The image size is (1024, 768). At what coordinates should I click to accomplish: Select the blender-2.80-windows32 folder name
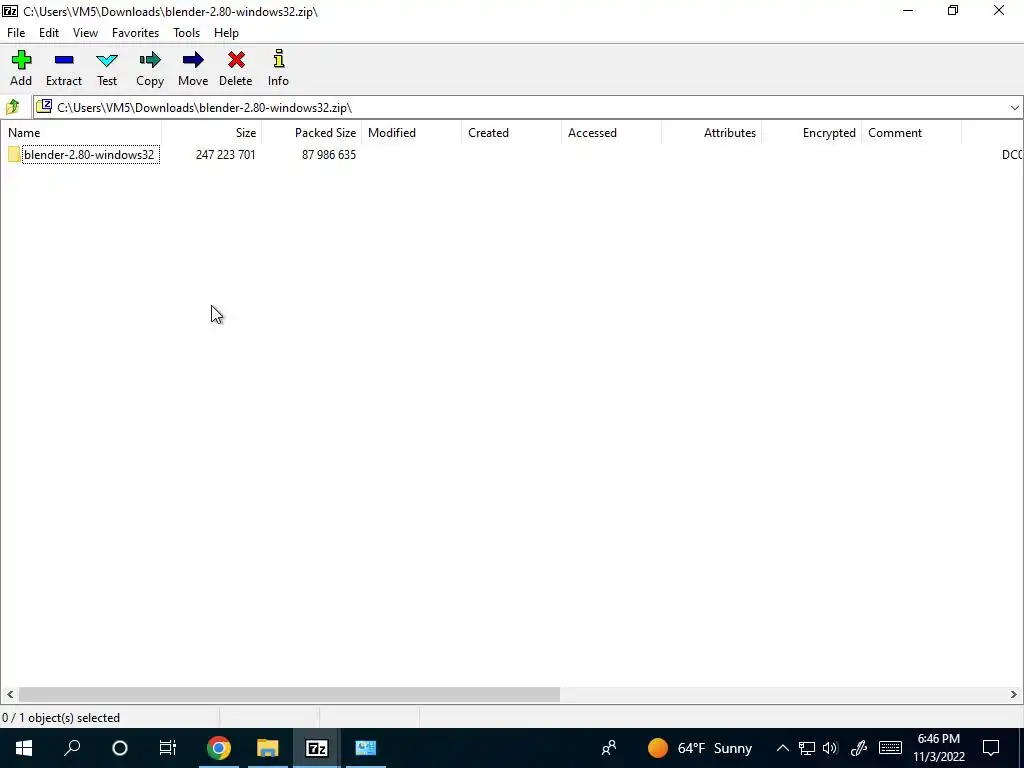point(90,155)
